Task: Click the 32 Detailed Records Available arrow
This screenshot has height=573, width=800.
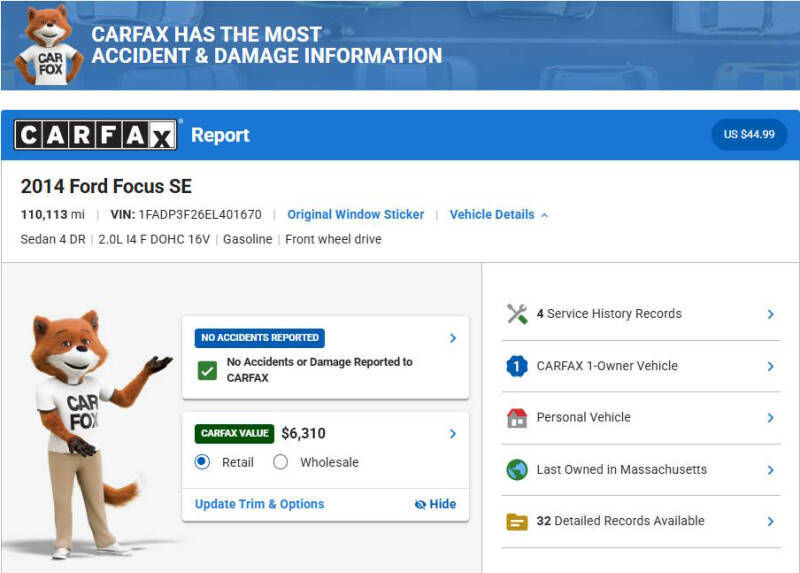Action: pos(770,521)
